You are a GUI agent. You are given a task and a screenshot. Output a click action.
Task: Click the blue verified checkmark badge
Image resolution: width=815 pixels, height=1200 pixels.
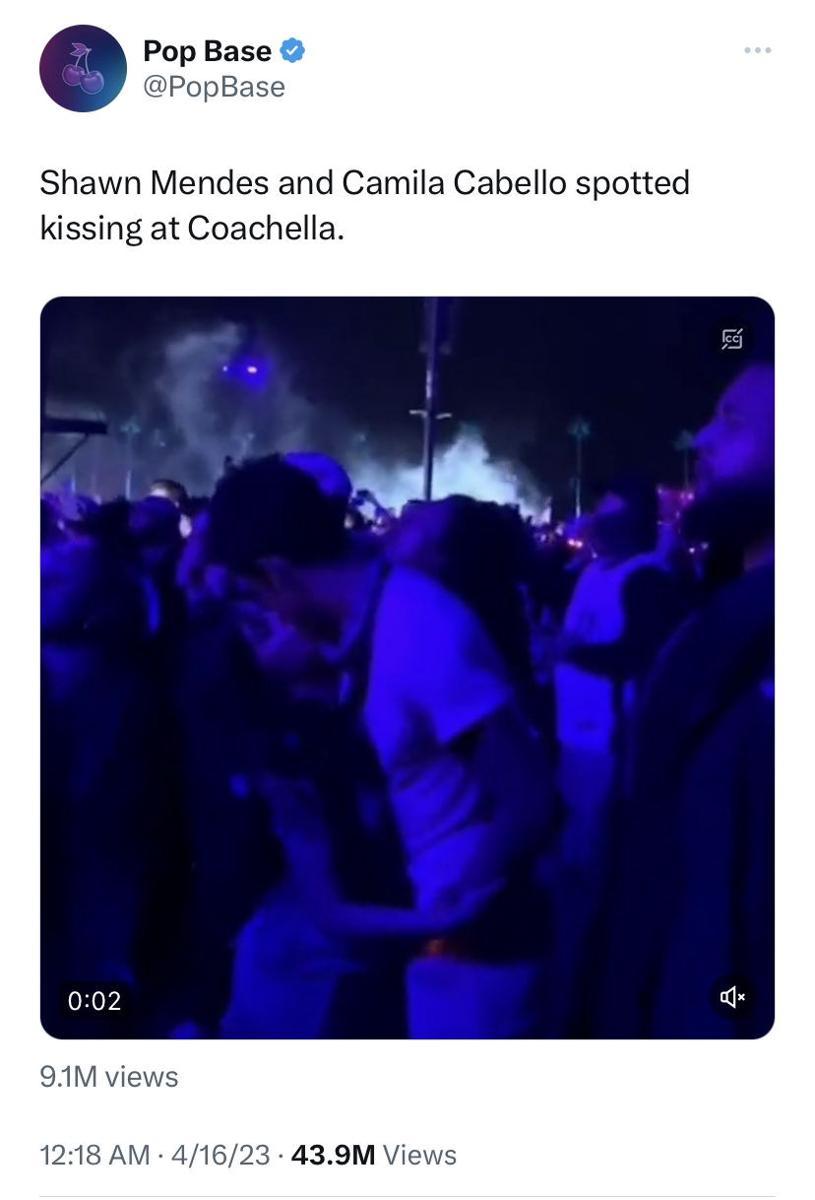point(292,50)
